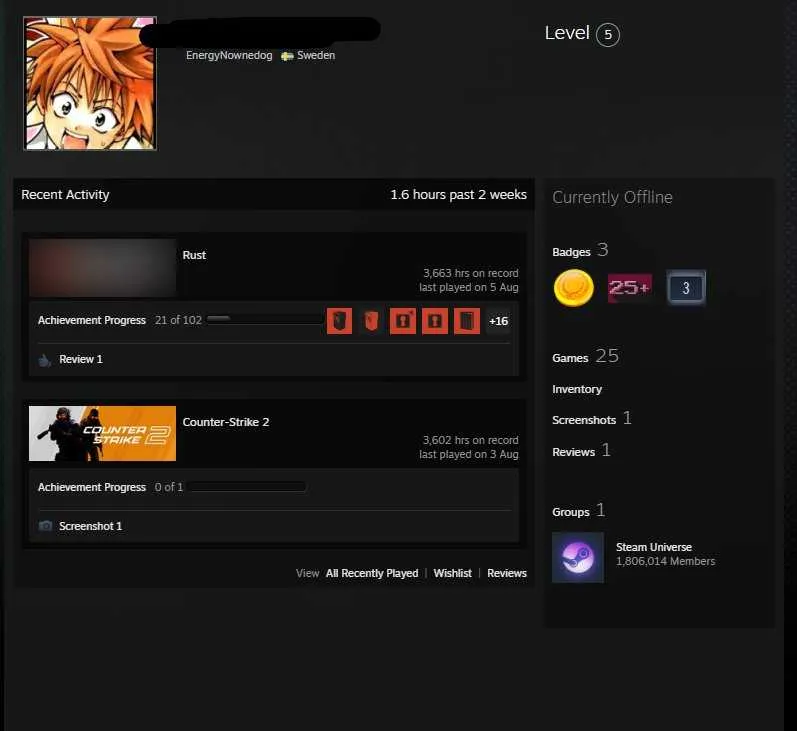Show the +16 more achievements

click(x=498, y=321)
